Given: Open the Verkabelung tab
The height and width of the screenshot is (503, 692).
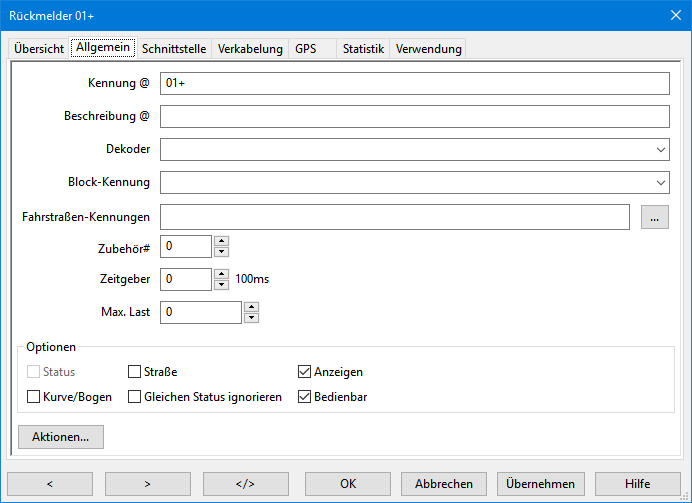Looking at the screenshot, I should [250, 49].
